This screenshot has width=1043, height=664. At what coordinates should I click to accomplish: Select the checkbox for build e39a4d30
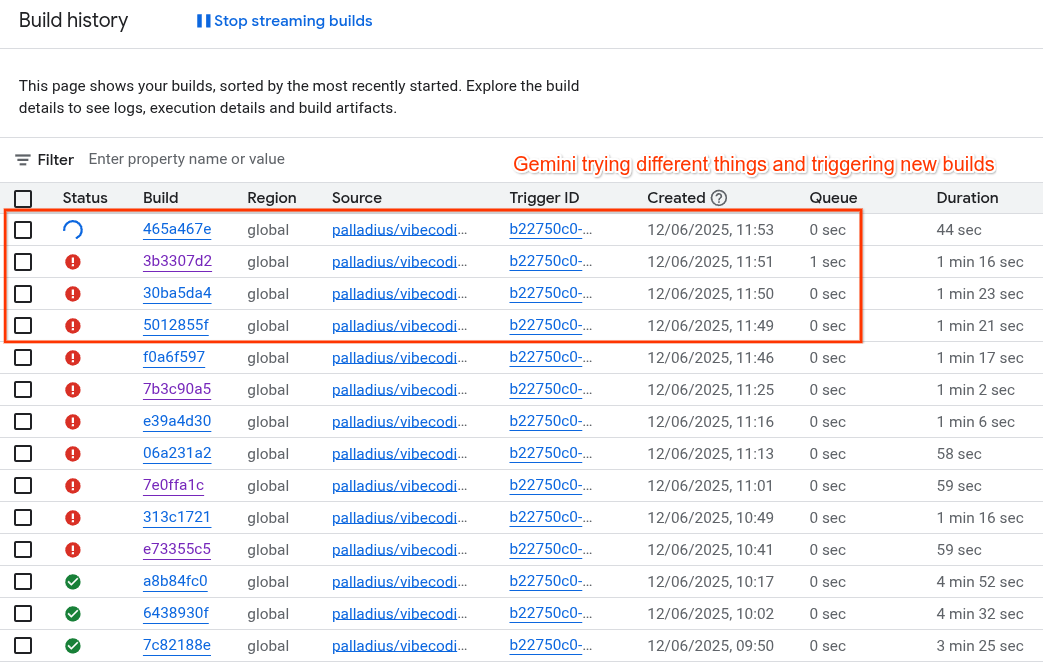23,422
